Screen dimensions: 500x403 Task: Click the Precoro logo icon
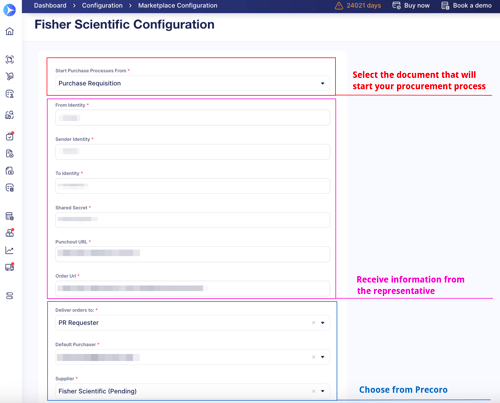pos(9,10)
